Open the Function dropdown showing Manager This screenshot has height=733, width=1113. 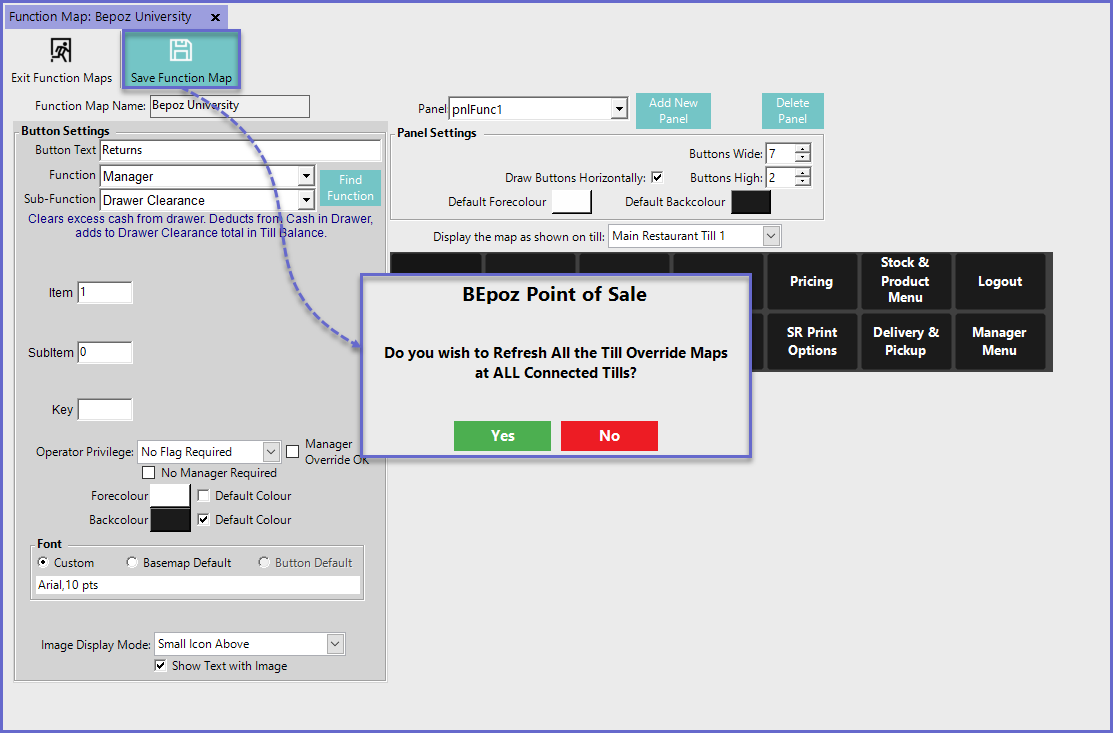[x=306, y=177]
